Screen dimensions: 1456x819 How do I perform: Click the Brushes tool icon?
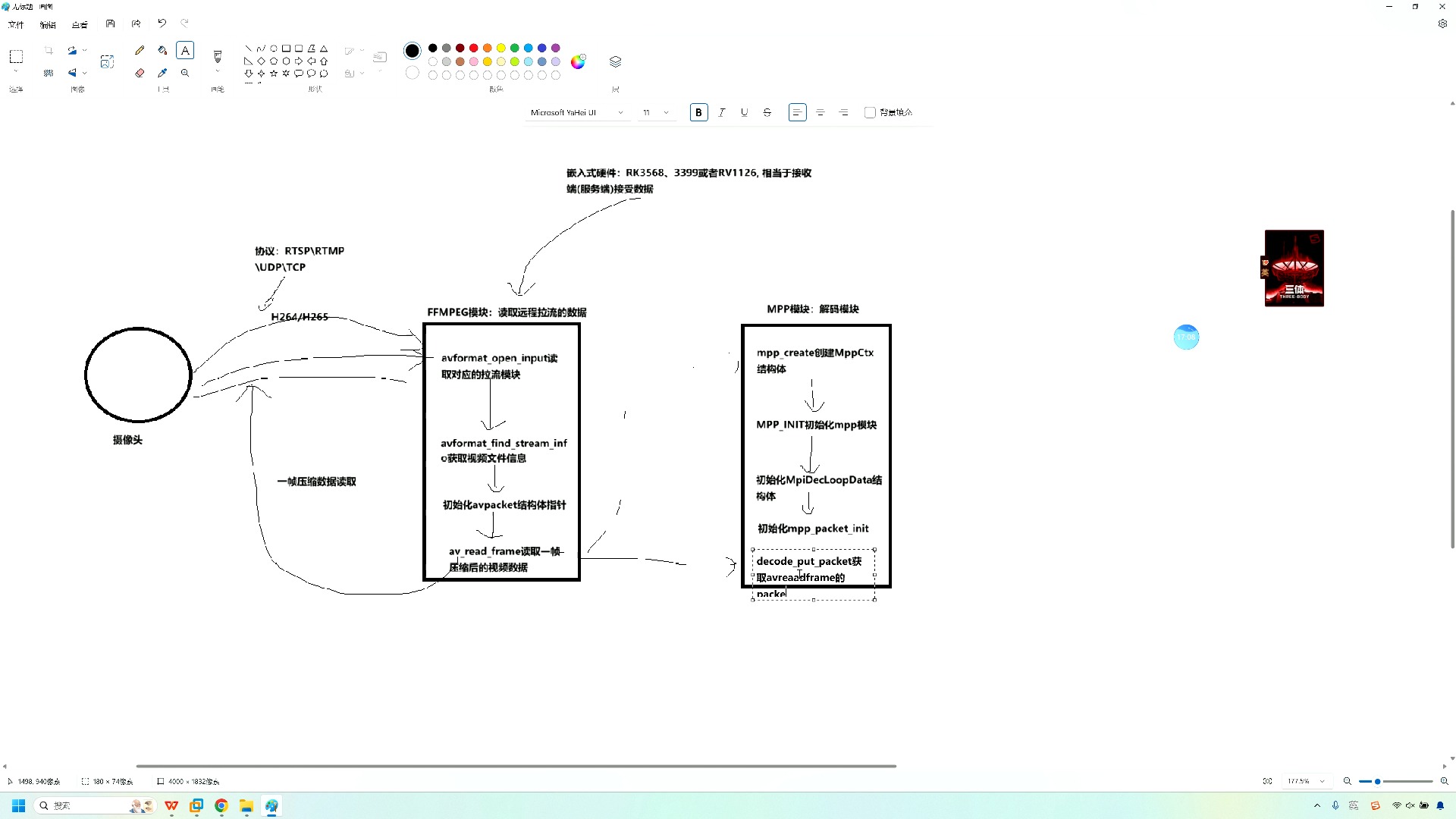click(218, 56)
